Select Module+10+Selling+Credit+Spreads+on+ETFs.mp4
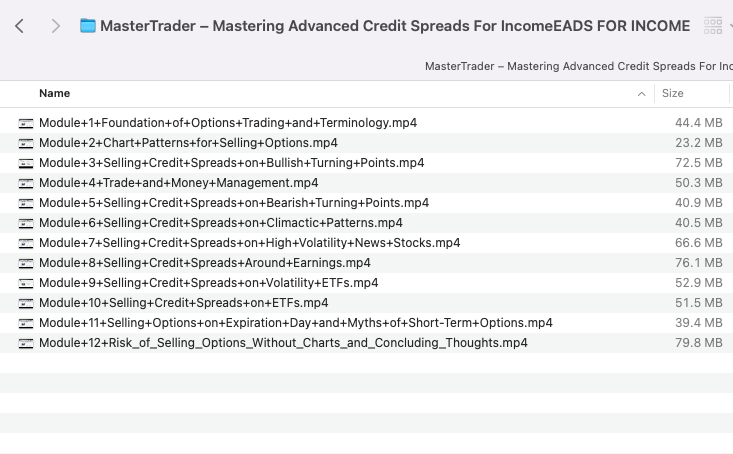Screen dimensions: 733x454 point(184,303)
